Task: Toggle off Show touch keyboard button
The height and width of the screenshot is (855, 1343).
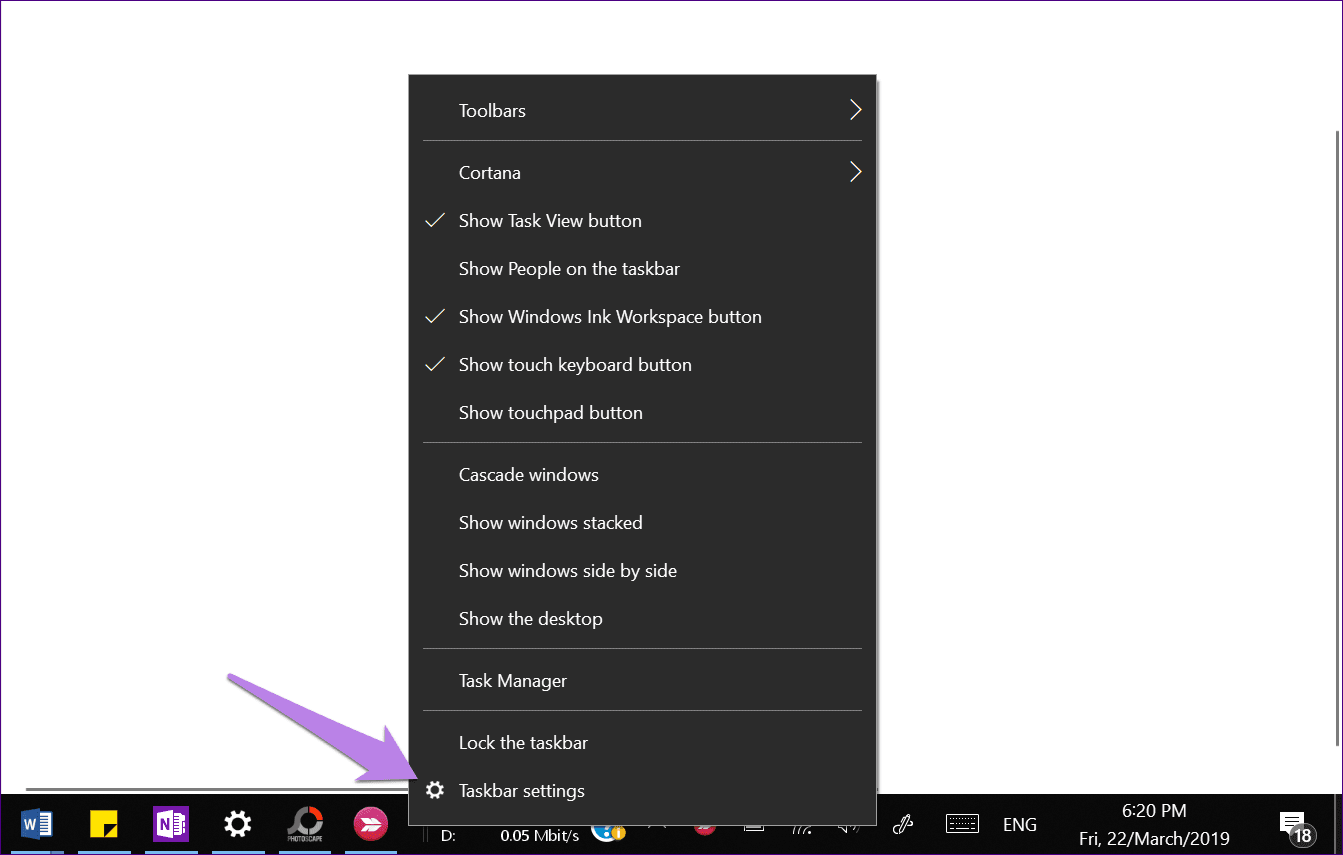Action: point(575,365)
